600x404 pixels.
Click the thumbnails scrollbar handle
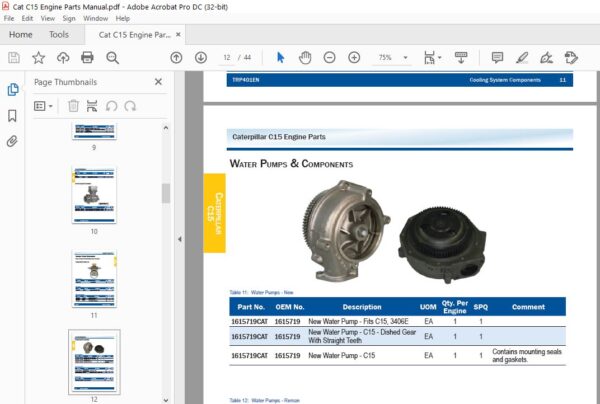[x=166, y=193]
